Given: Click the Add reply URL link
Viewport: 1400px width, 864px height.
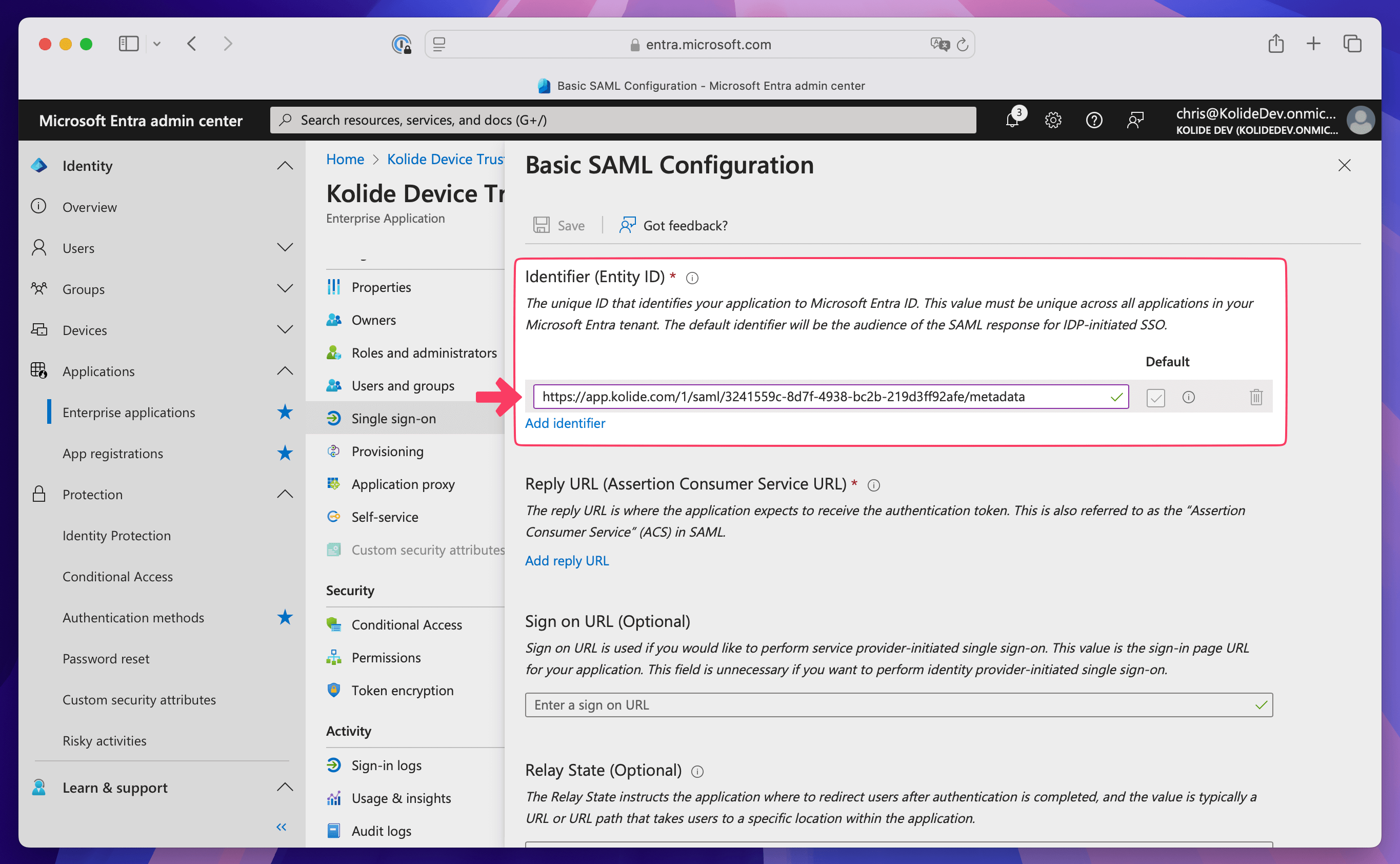Looking at the screenshot, I should 567,561.
